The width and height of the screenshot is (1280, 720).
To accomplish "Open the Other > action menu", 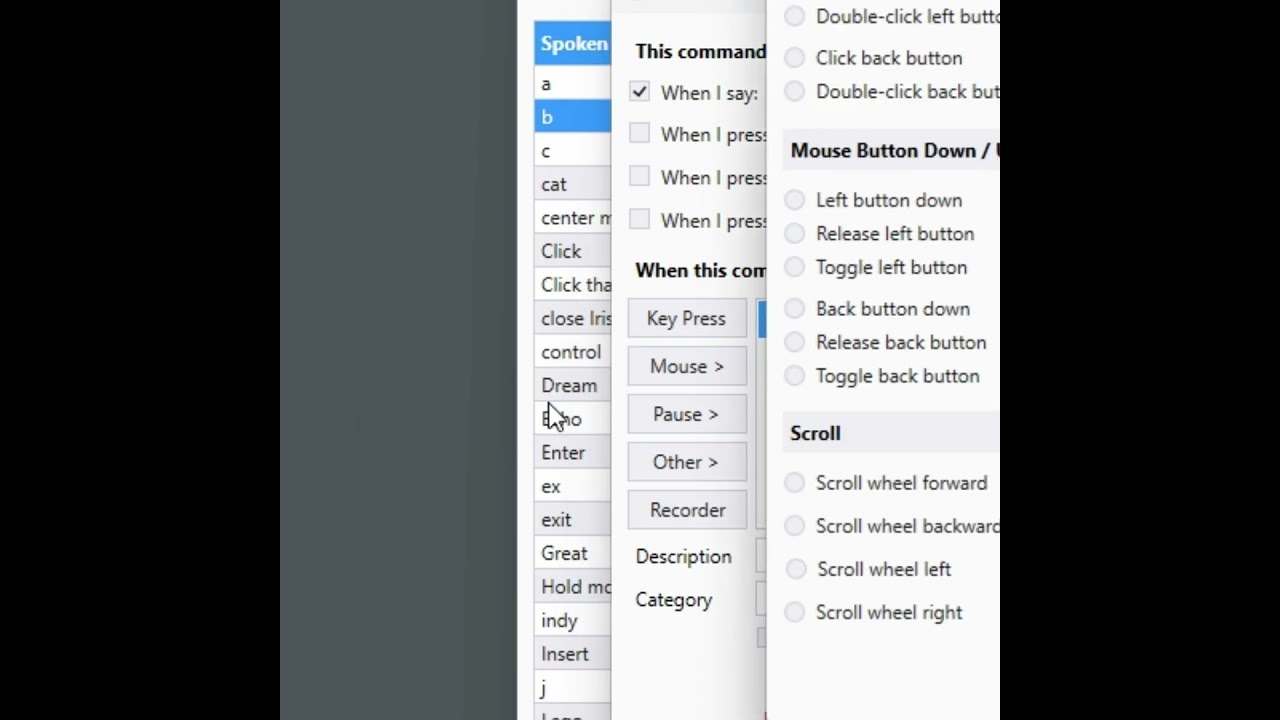I will coord(687,462).
